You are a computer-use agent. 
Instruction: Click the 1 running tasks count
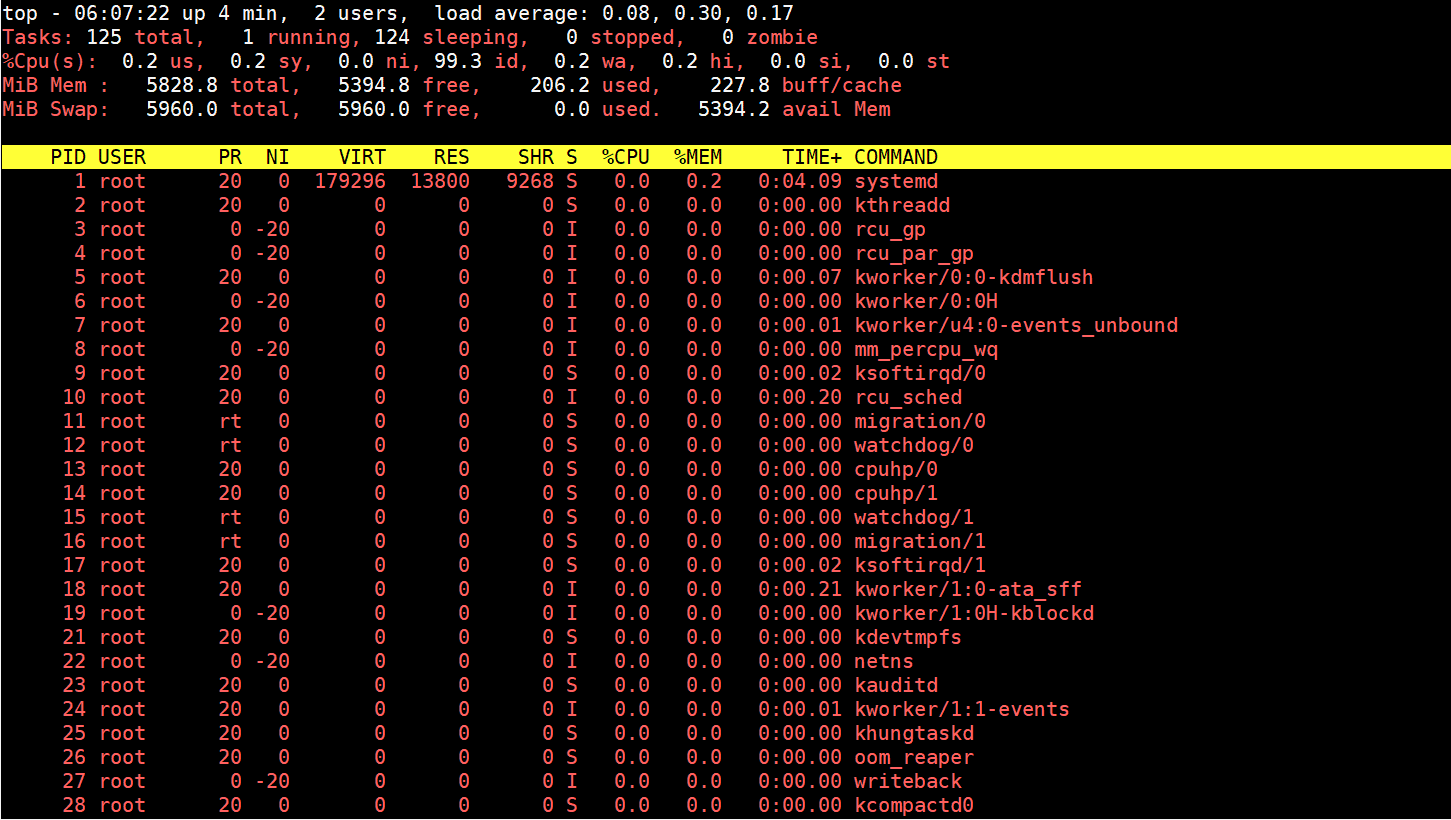click(248, 37)
